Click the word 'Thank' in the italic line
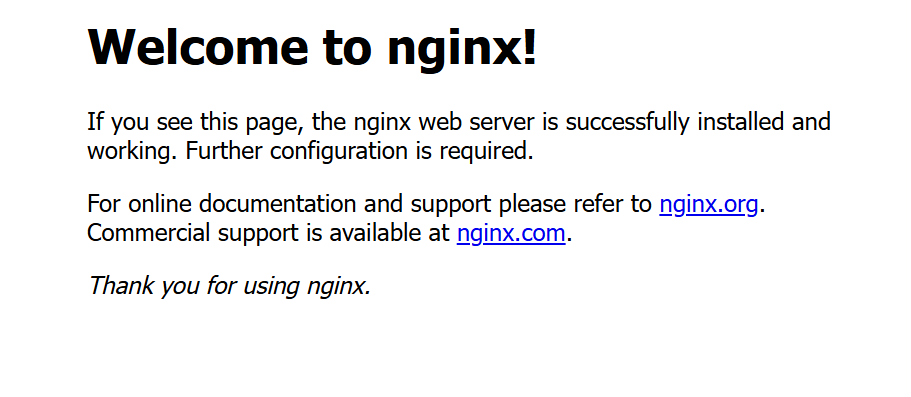The height and width of the screenshot is (397, 911). (120, 286)
